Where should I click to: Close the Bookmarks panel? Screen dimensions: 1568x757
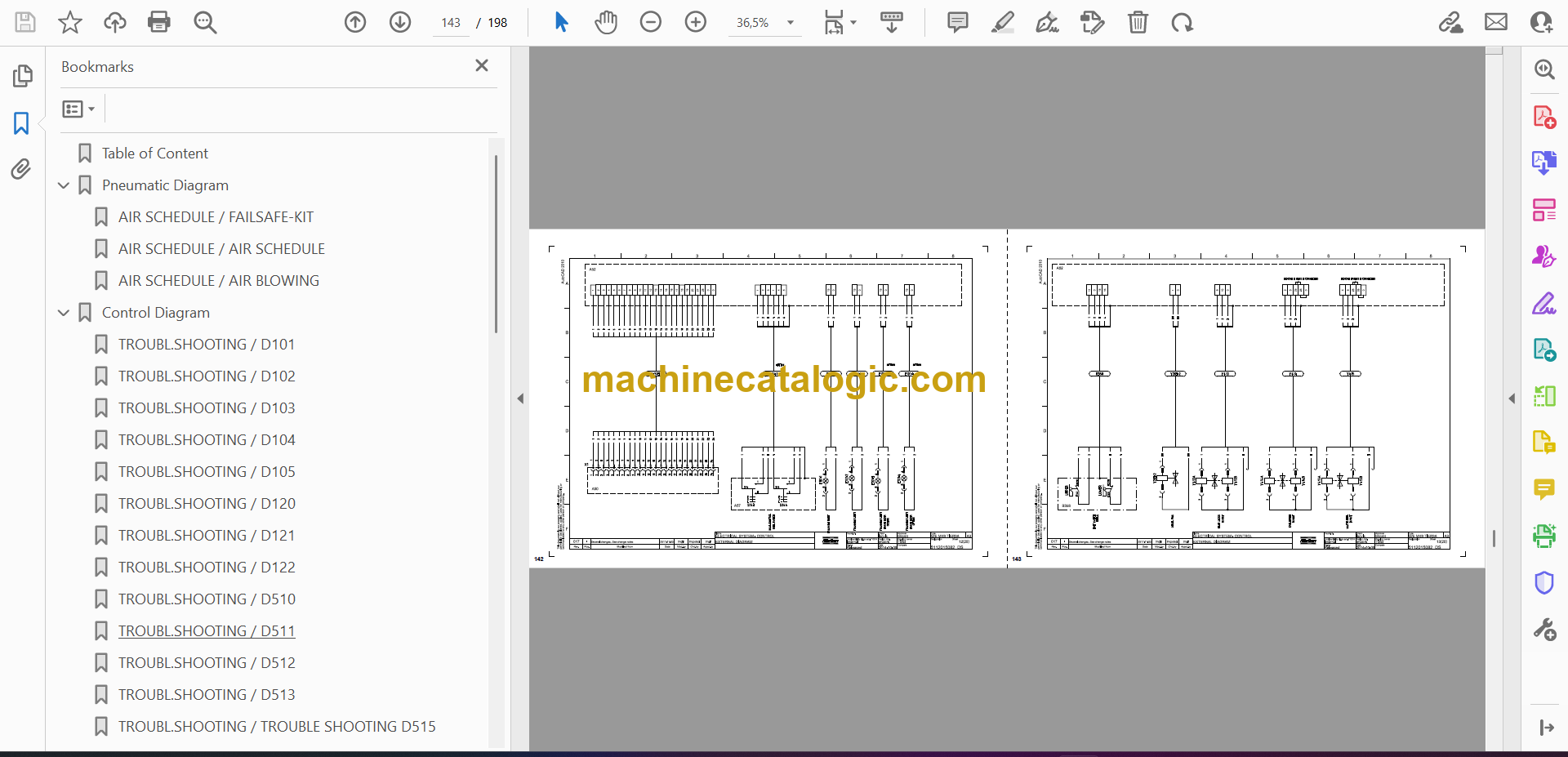pos(482,65)
